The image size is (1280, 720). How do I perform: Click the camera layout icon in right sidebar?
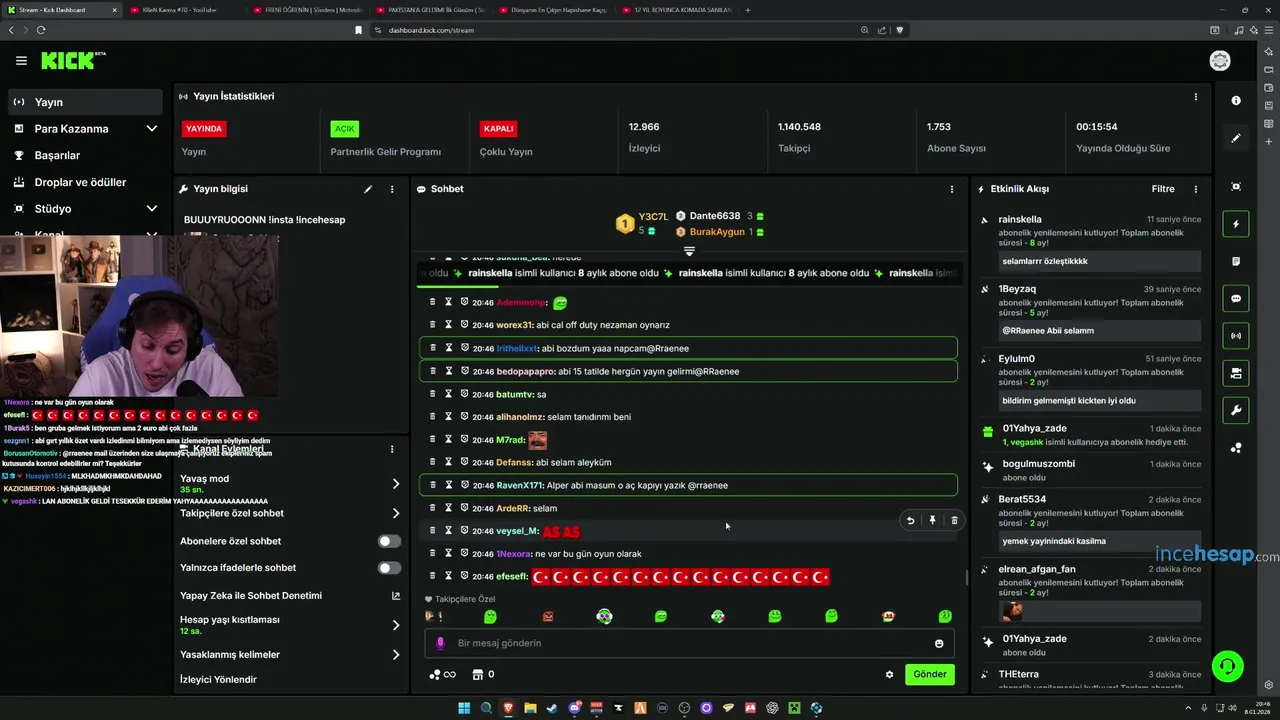pyautogui.click(x=1236, y=373)
